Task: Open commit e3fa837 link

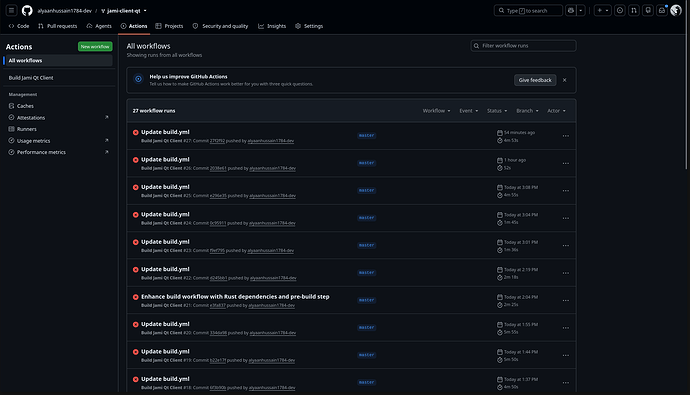Action: [217, 305]
